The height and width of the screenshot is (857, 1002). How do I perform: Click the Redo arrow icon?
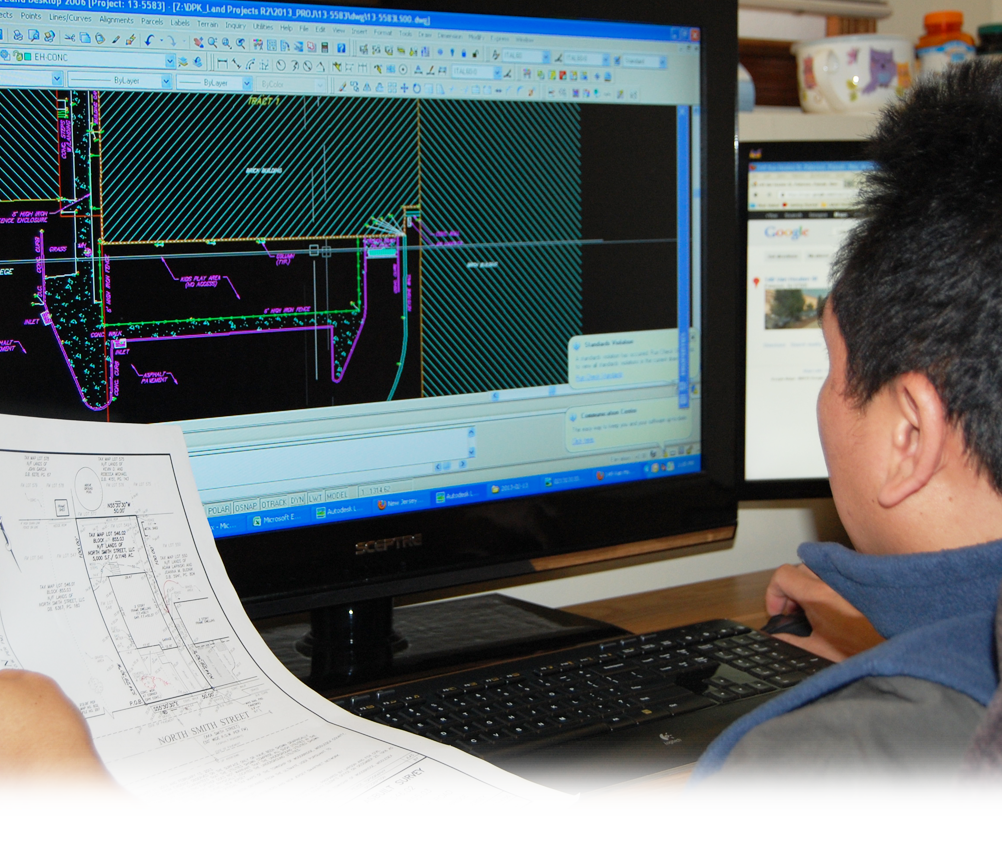click(x=171, y=41)
